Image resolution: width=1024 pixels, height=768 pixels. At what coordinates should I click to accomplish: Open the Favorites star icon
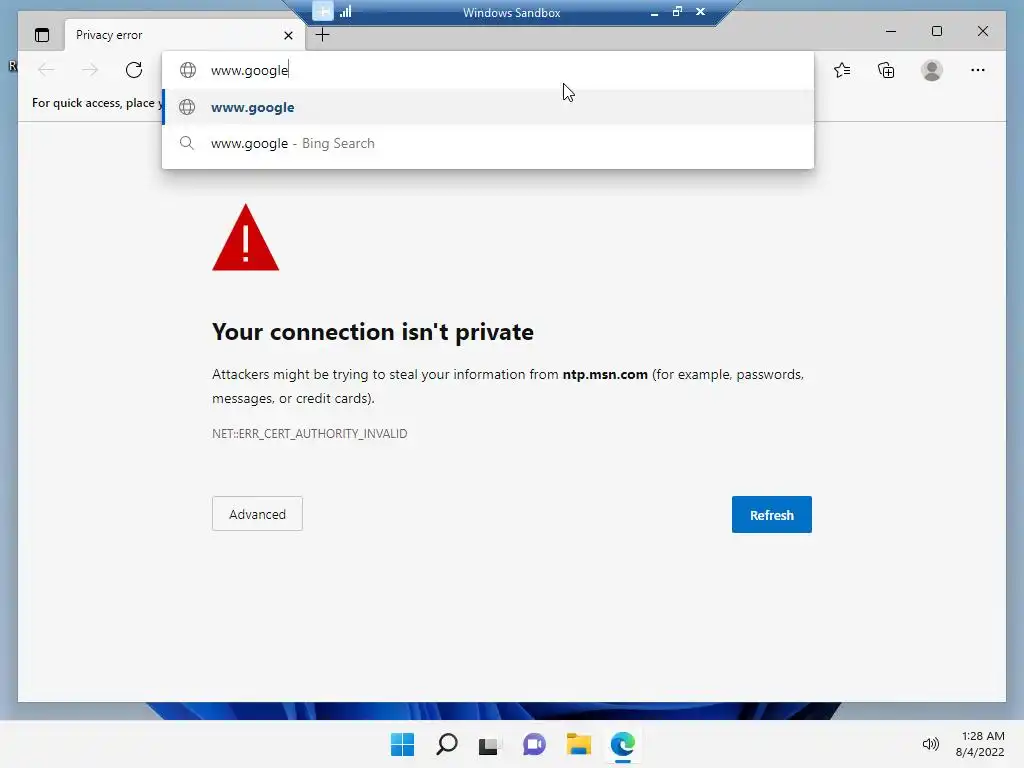pyautogui.click(x=842, y=70)
